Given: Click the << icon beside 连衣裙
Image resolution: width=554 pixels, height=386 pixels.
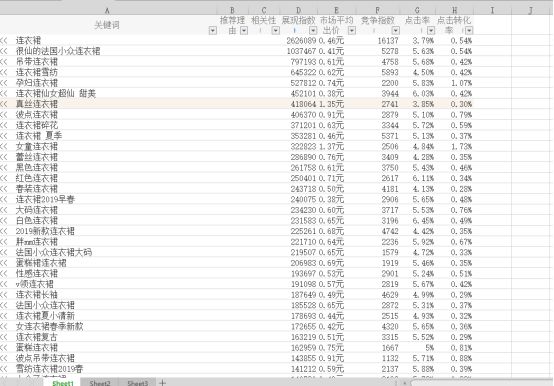Looking at the screenshot, I should 4,41.
